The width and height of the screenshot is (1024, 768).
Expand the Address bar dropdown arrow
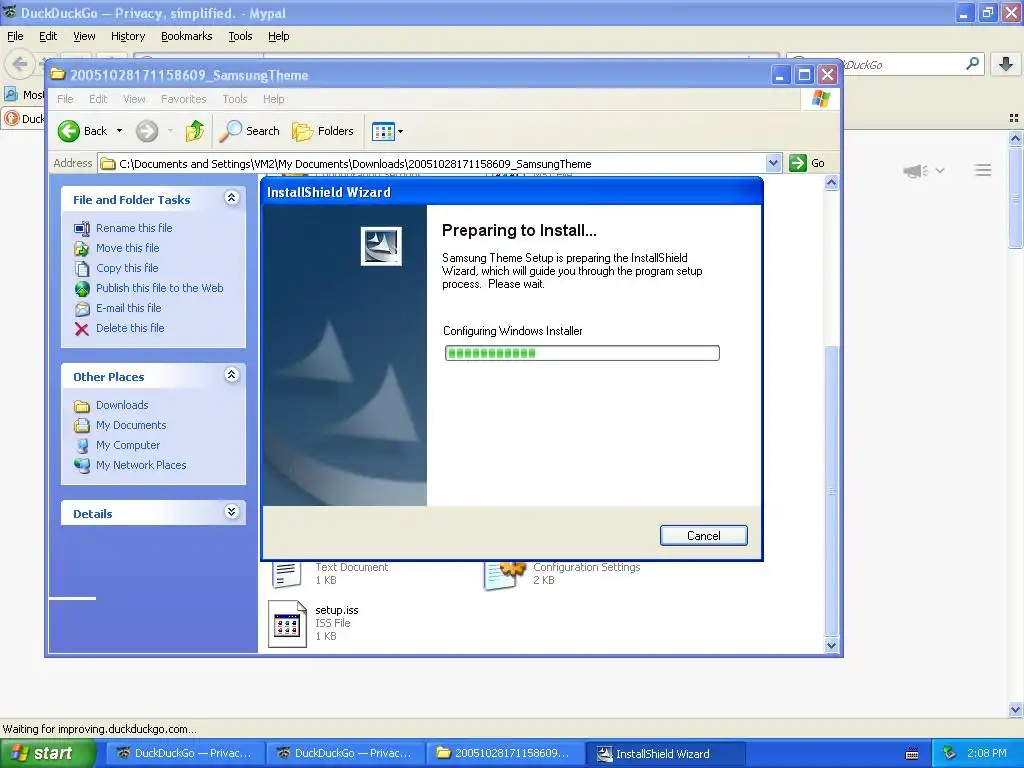(x=773, y=163)
